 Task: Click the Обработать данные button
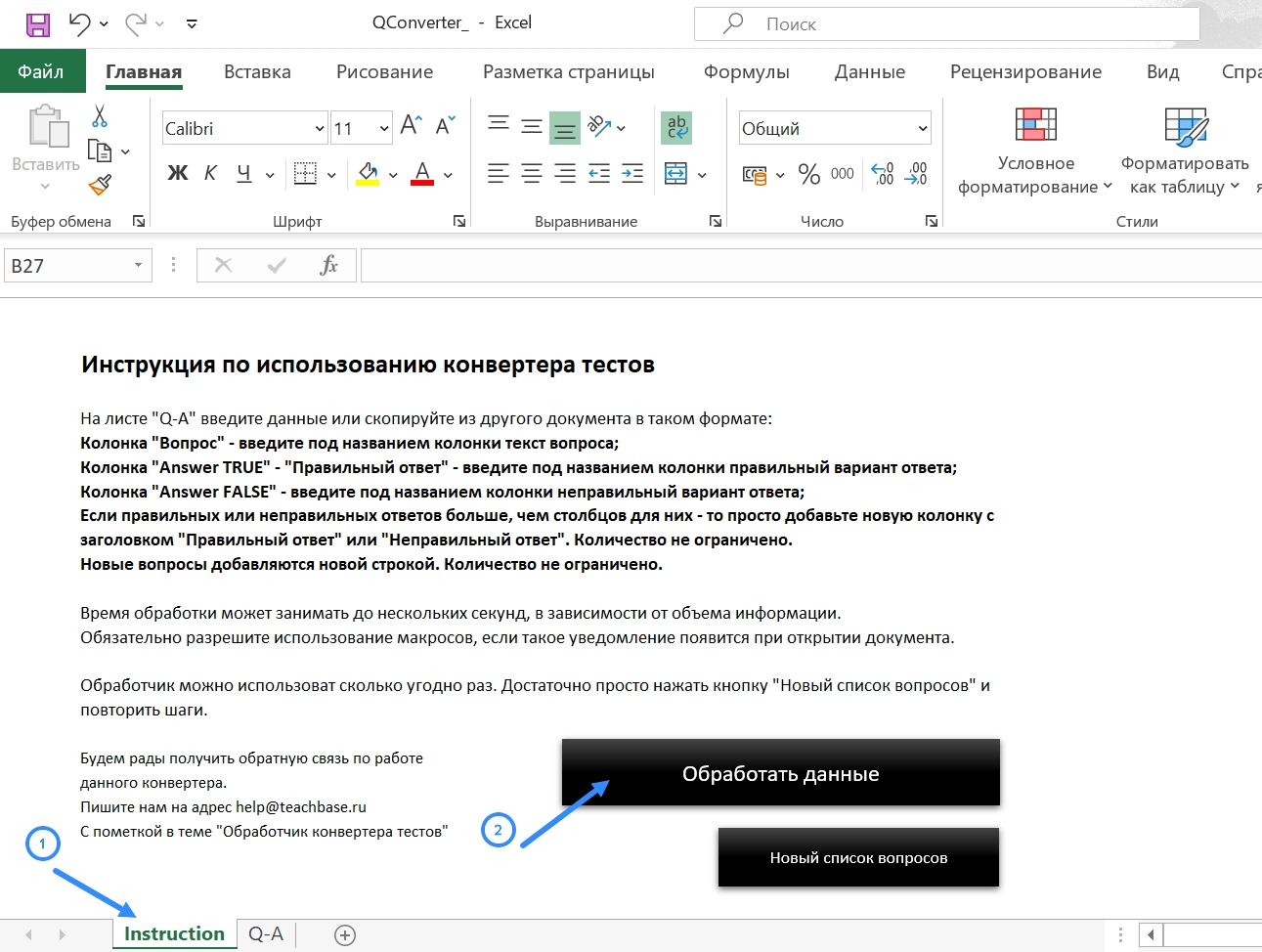coord(780,772)
